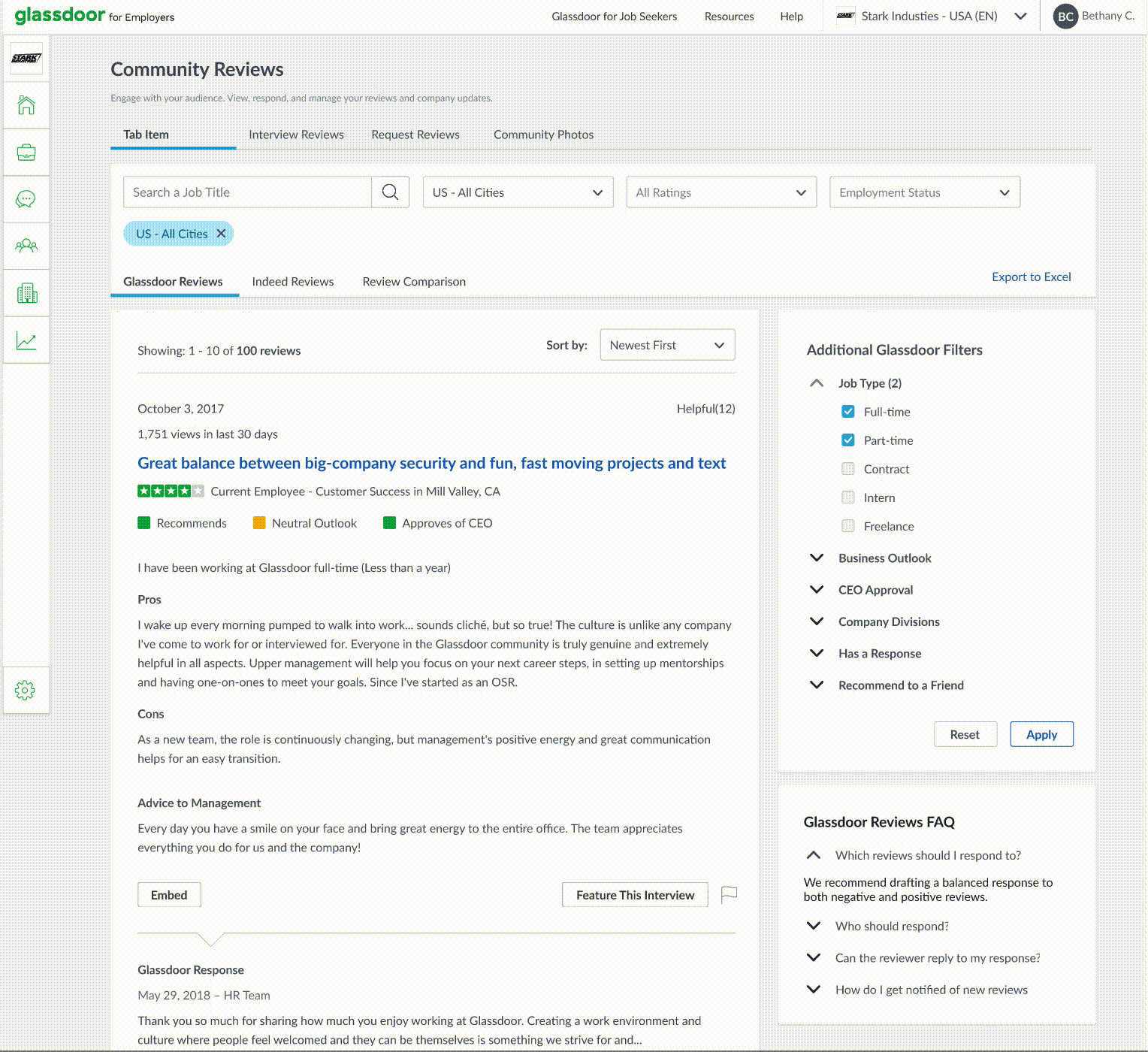This screenshot has width=1148, height=1052.
Task: Open the US - All Cities dropdown
Action: pyautogui.click(x=518, y=192)
